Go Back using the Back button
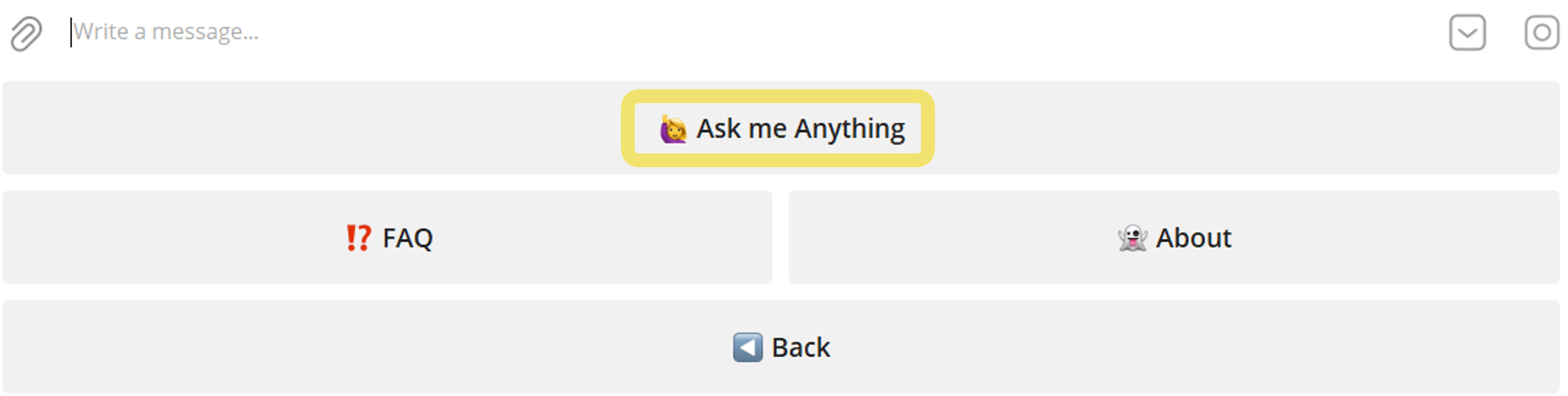 pos(781,347)
